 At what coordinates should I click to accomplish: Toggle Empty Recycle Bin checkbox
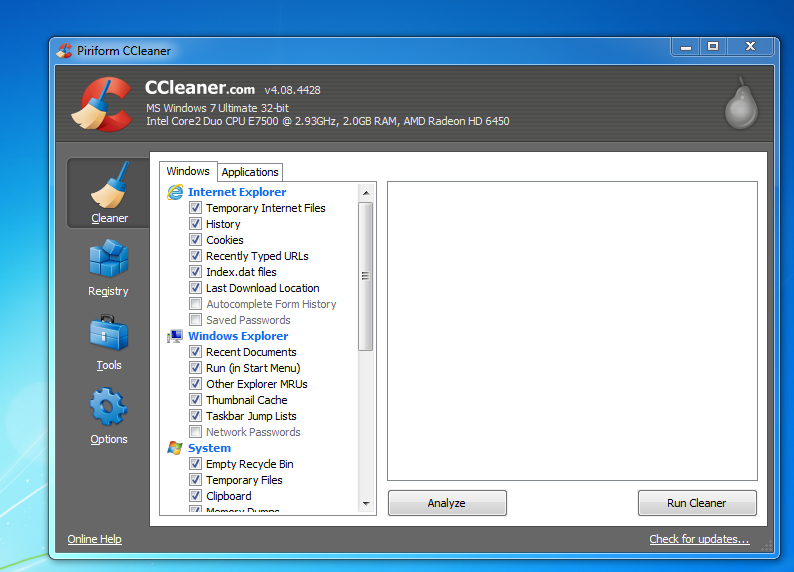(195, 463)
